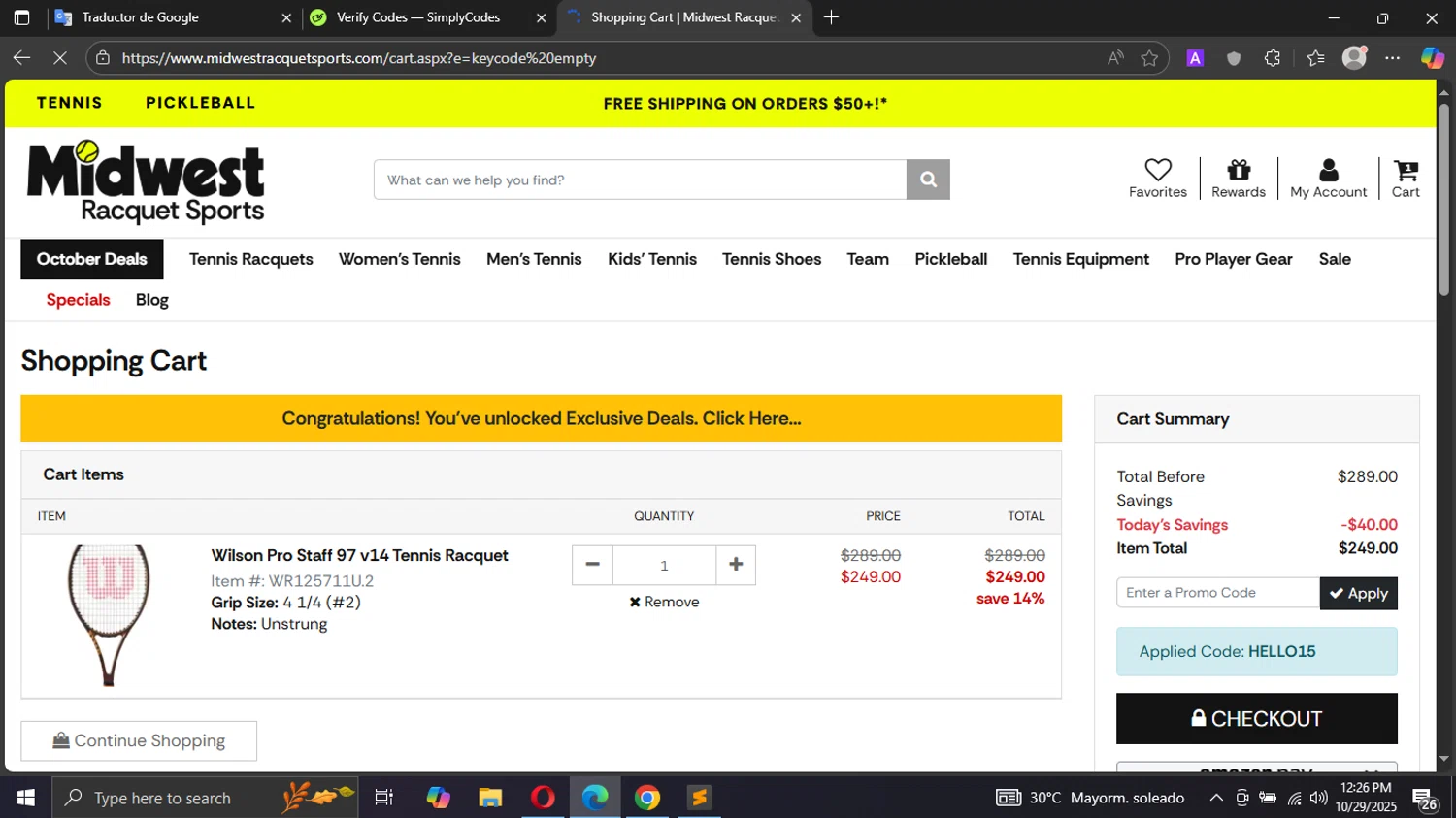Click the Continue Shopping button
This screenshot has width=1456, height=818.
(x=139, y=740)
